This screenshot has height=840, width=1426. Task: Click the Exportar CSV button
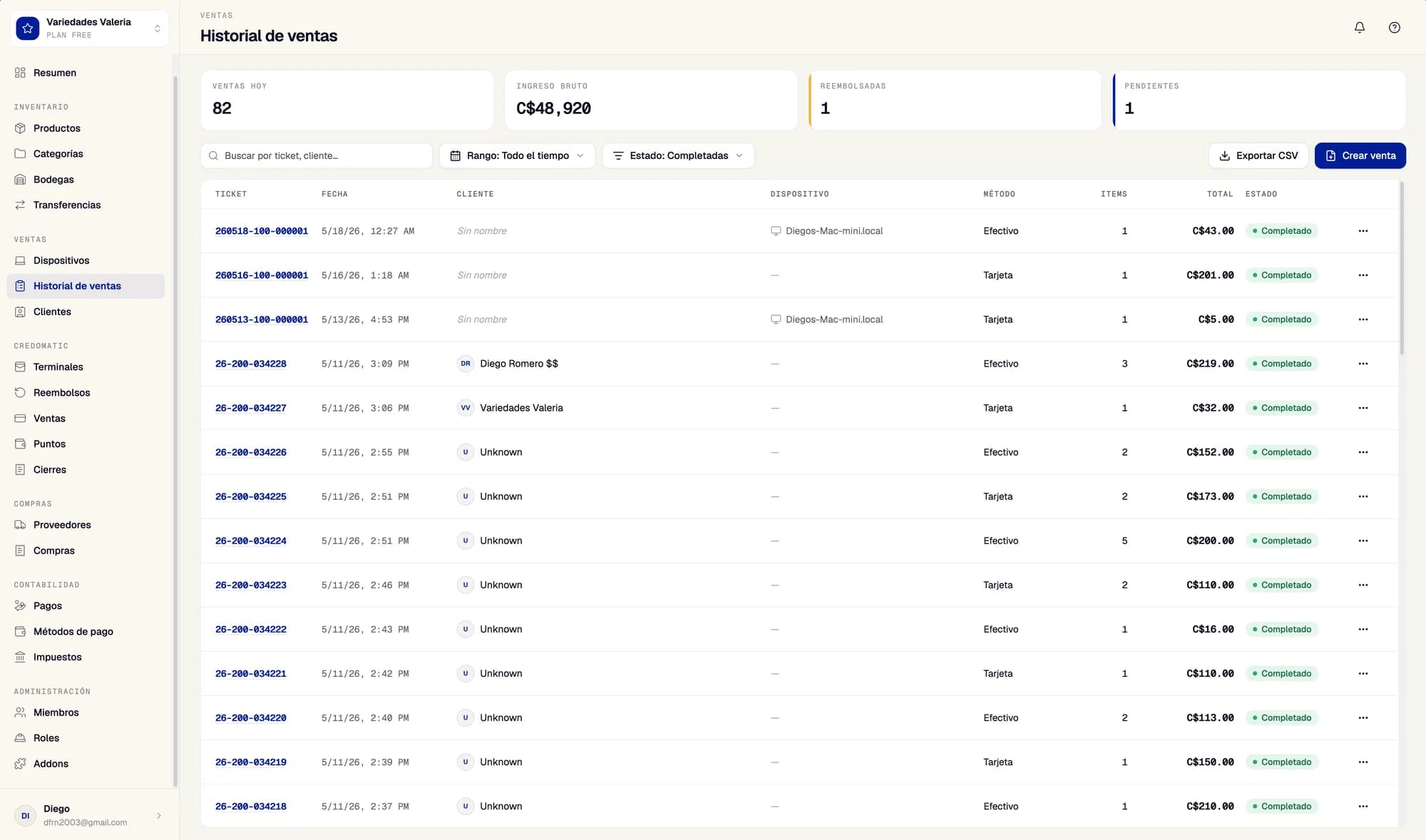coord(1258,155)
